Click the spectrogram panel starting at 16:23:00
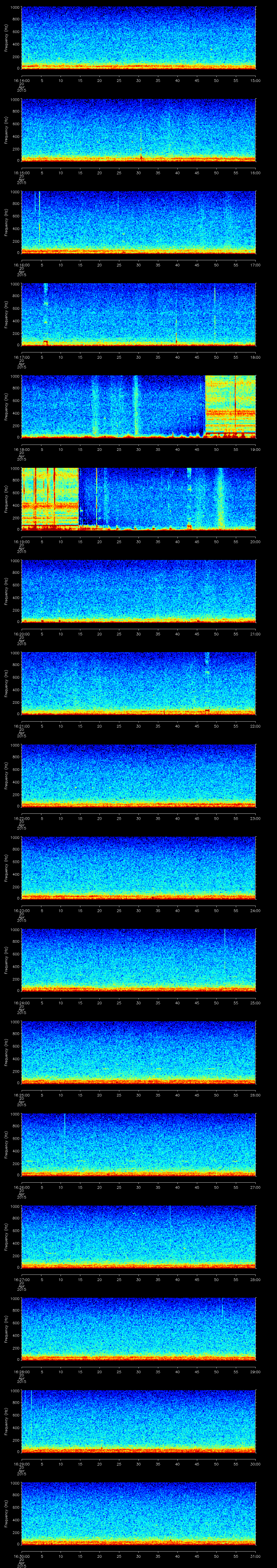This screenshot has height=1568, width=277. (138, 868)
